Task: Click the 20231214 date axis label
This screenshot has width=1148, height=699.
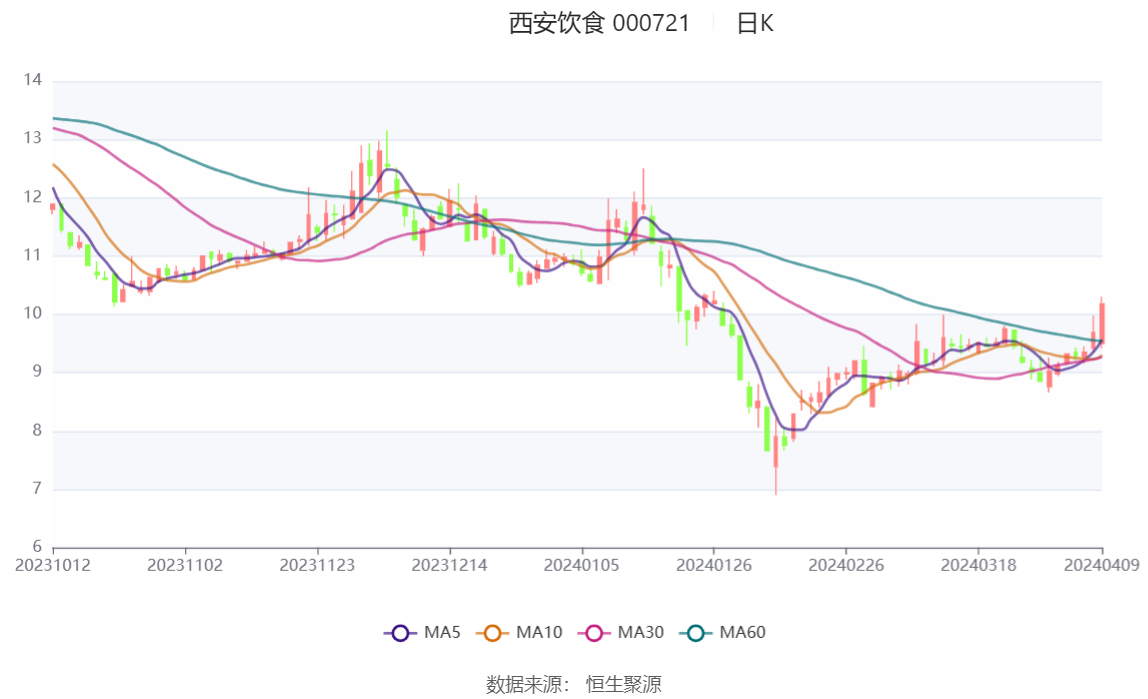Action: pos(449,566)
